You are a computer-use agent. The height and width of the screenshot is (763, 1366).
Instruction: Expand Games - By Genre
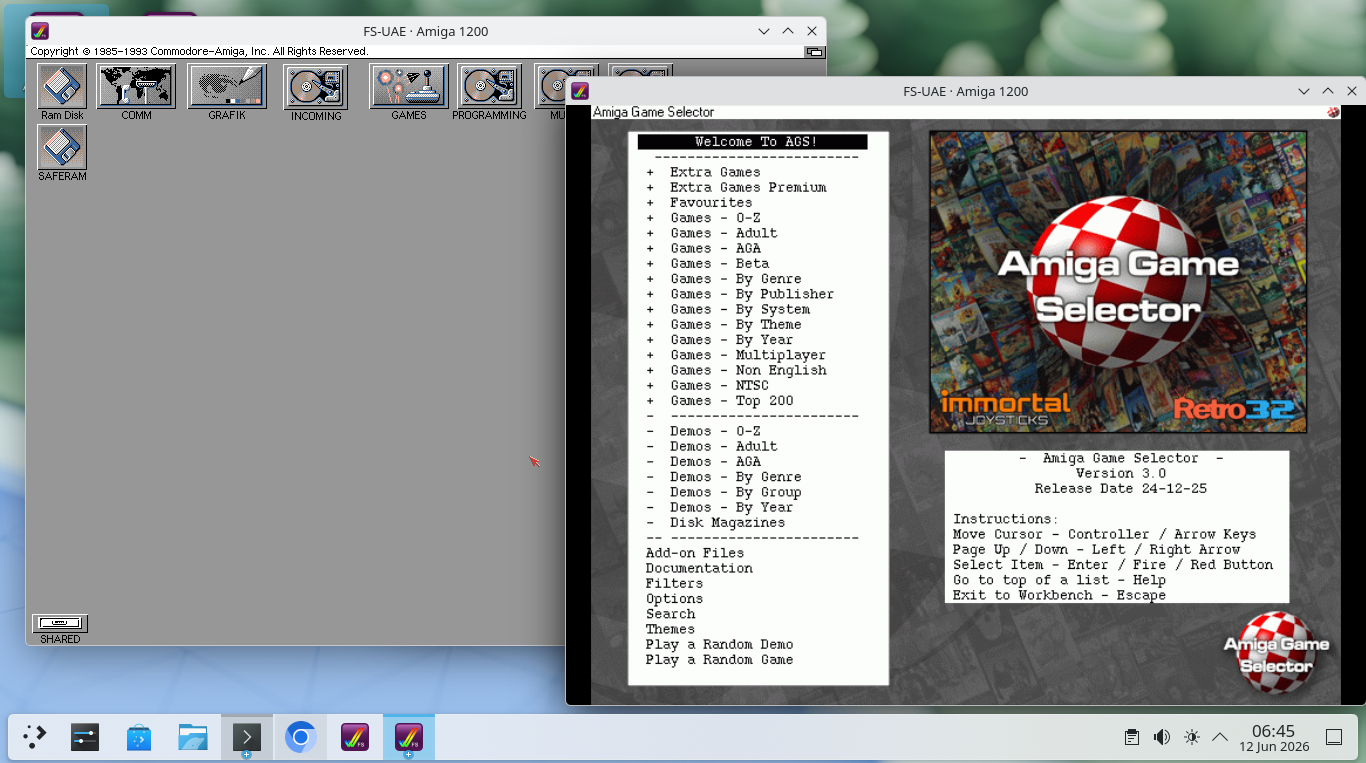click(x=723, y=279)
